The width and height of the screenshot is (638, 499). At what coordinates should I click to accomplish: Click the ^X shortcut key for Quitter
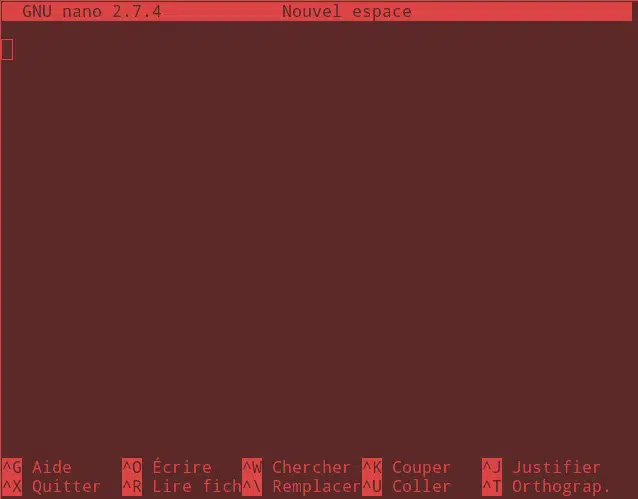[x=12, y=486]
